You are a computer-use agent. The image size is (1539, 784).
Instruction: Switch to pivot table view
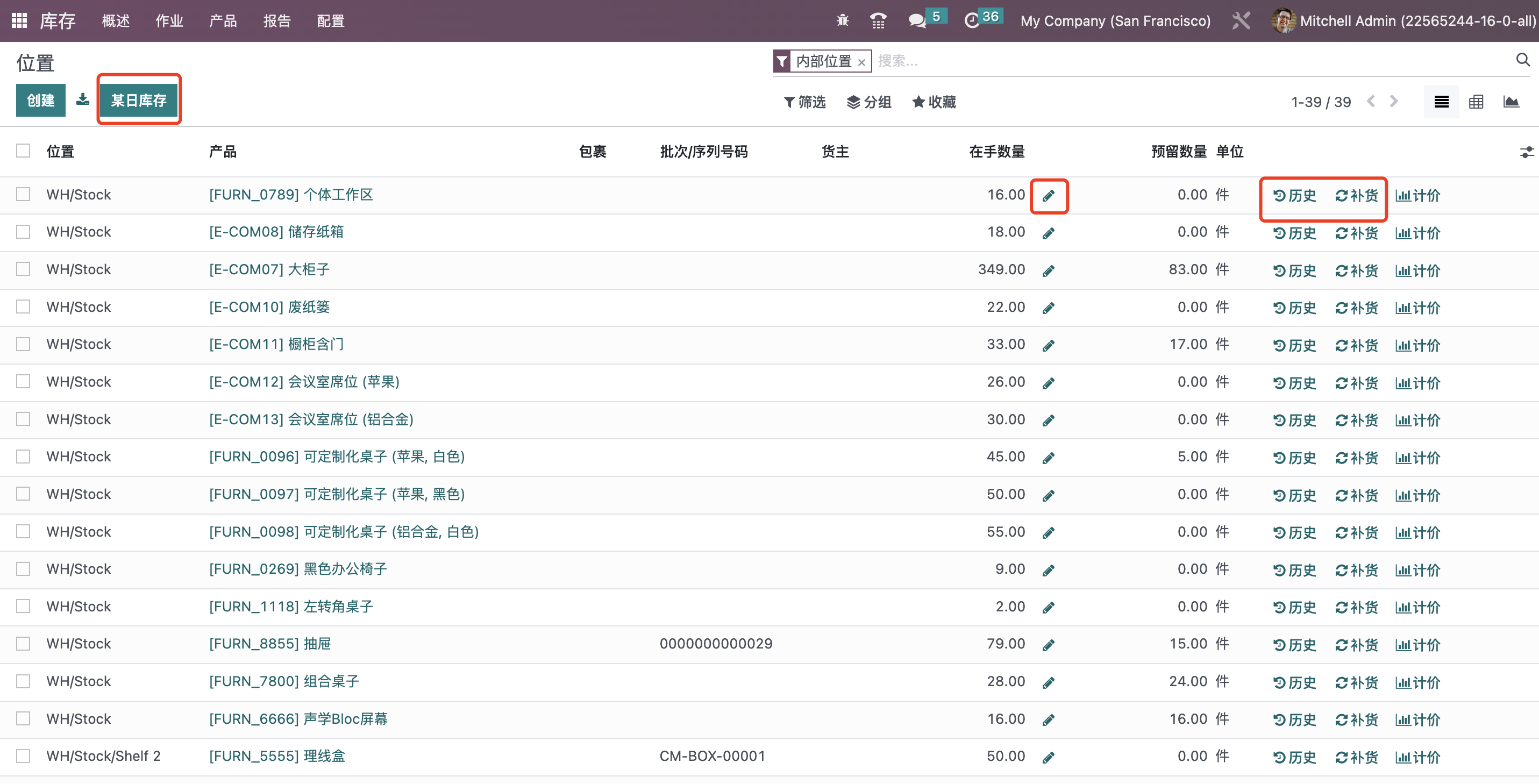point(1476,102)
